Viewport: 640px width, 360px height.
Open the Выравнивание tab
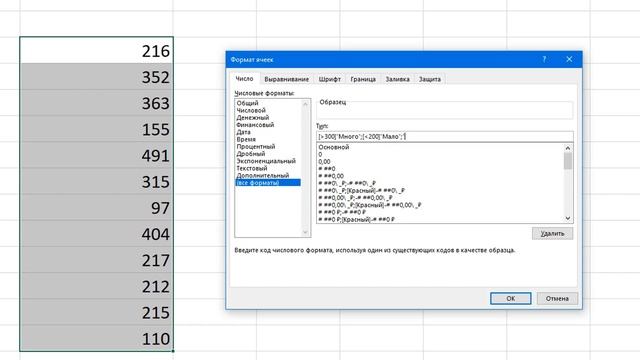(x=287, y=79)
